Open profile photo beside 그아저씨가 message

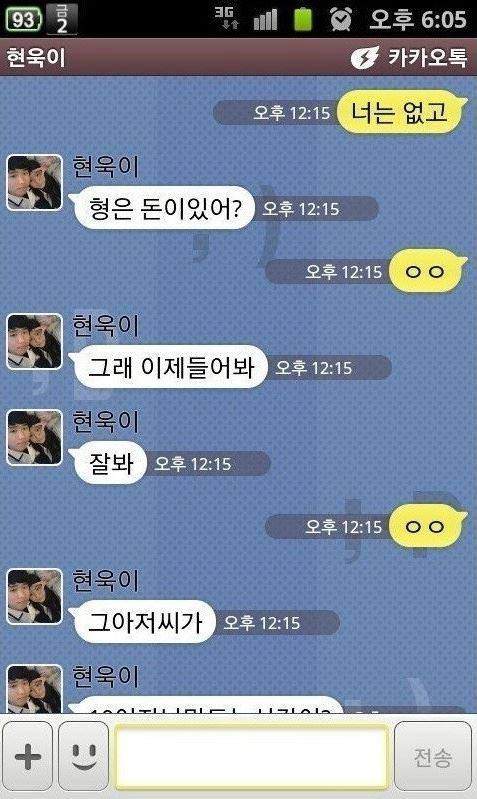point(34,596)
